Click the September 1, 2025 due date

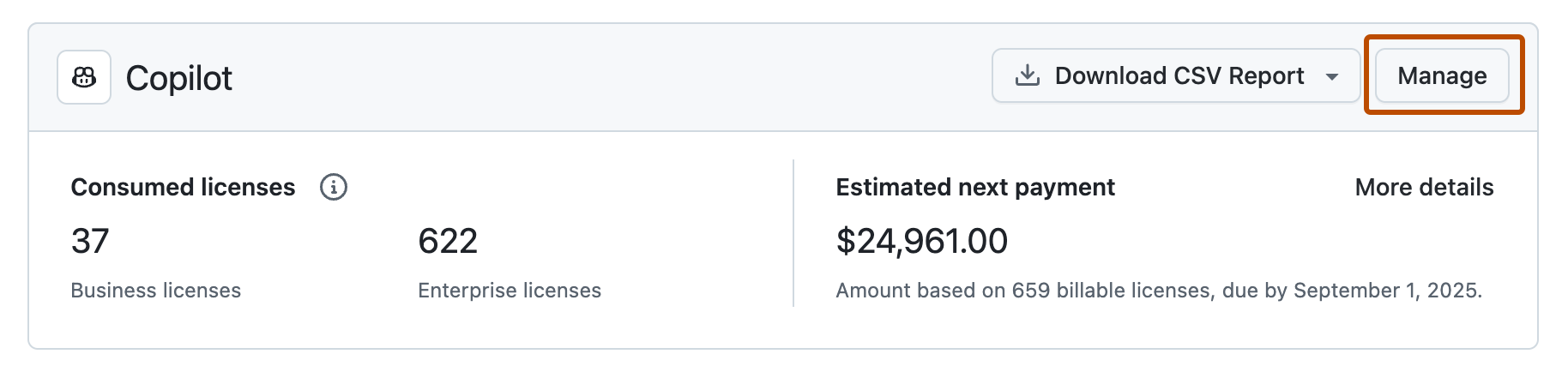(x=1386, y=291)
